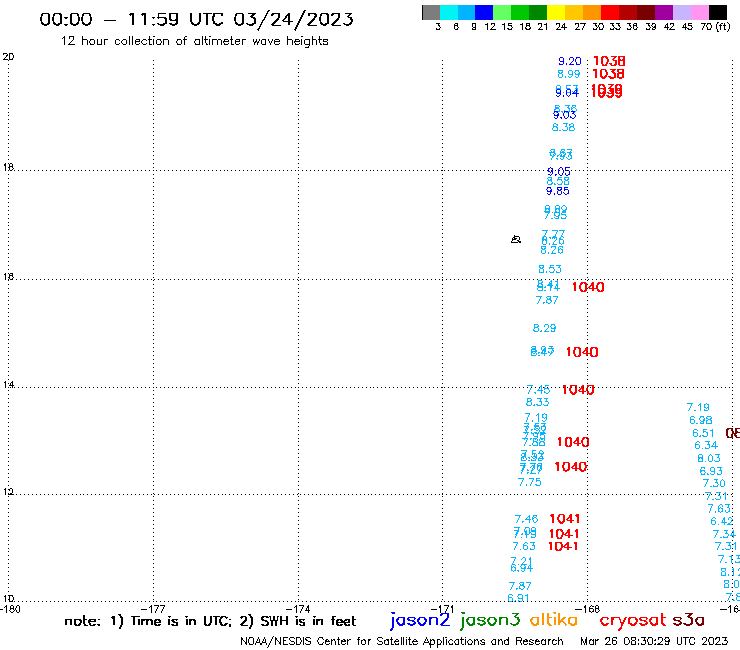740x650 pixels.
Task: Click the right-track reading 6.42
Action: click(x=722, y=522)
